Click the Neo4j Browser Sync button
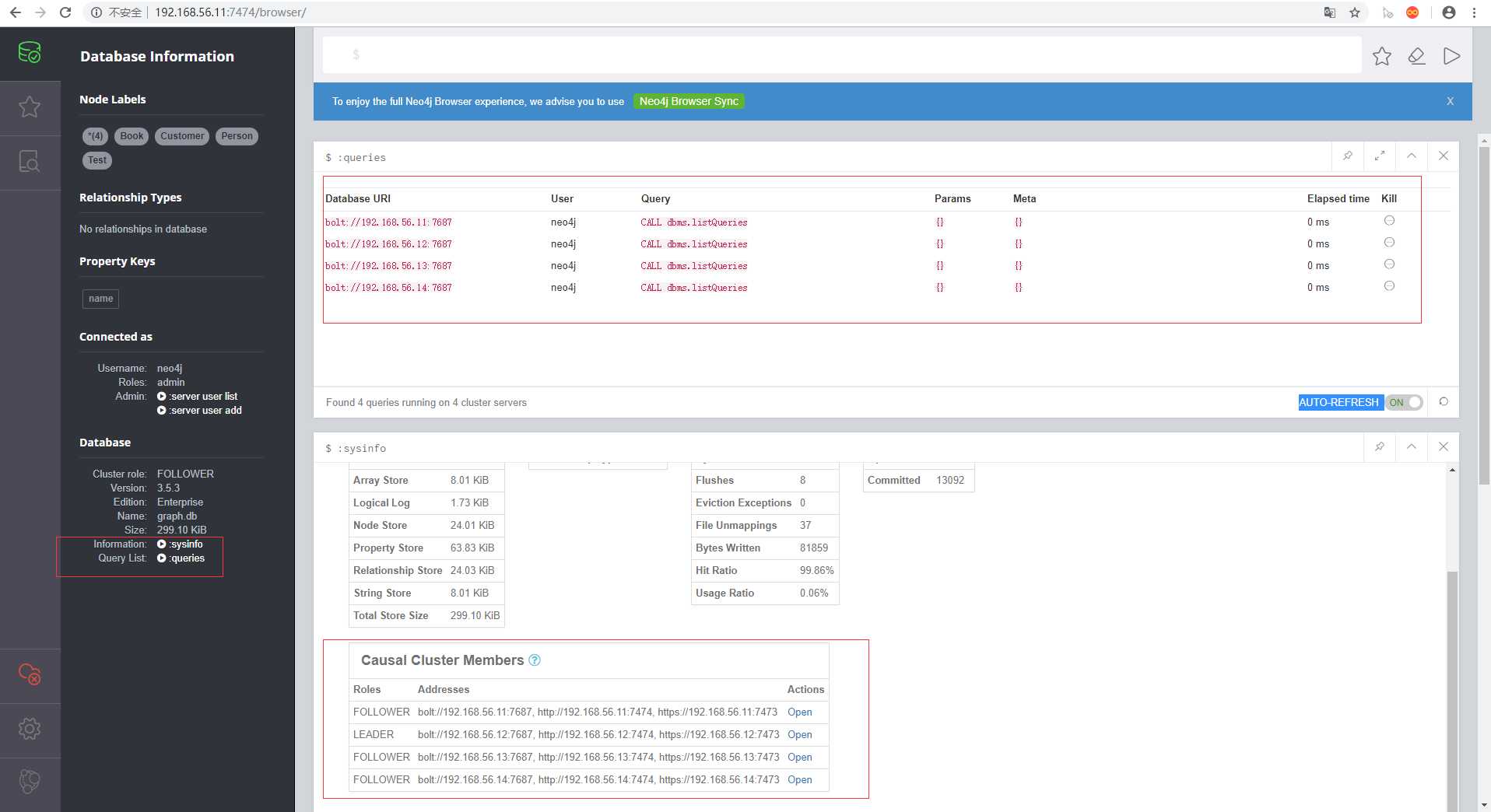This screenshot has height=812, width=1491. (689, 101)
